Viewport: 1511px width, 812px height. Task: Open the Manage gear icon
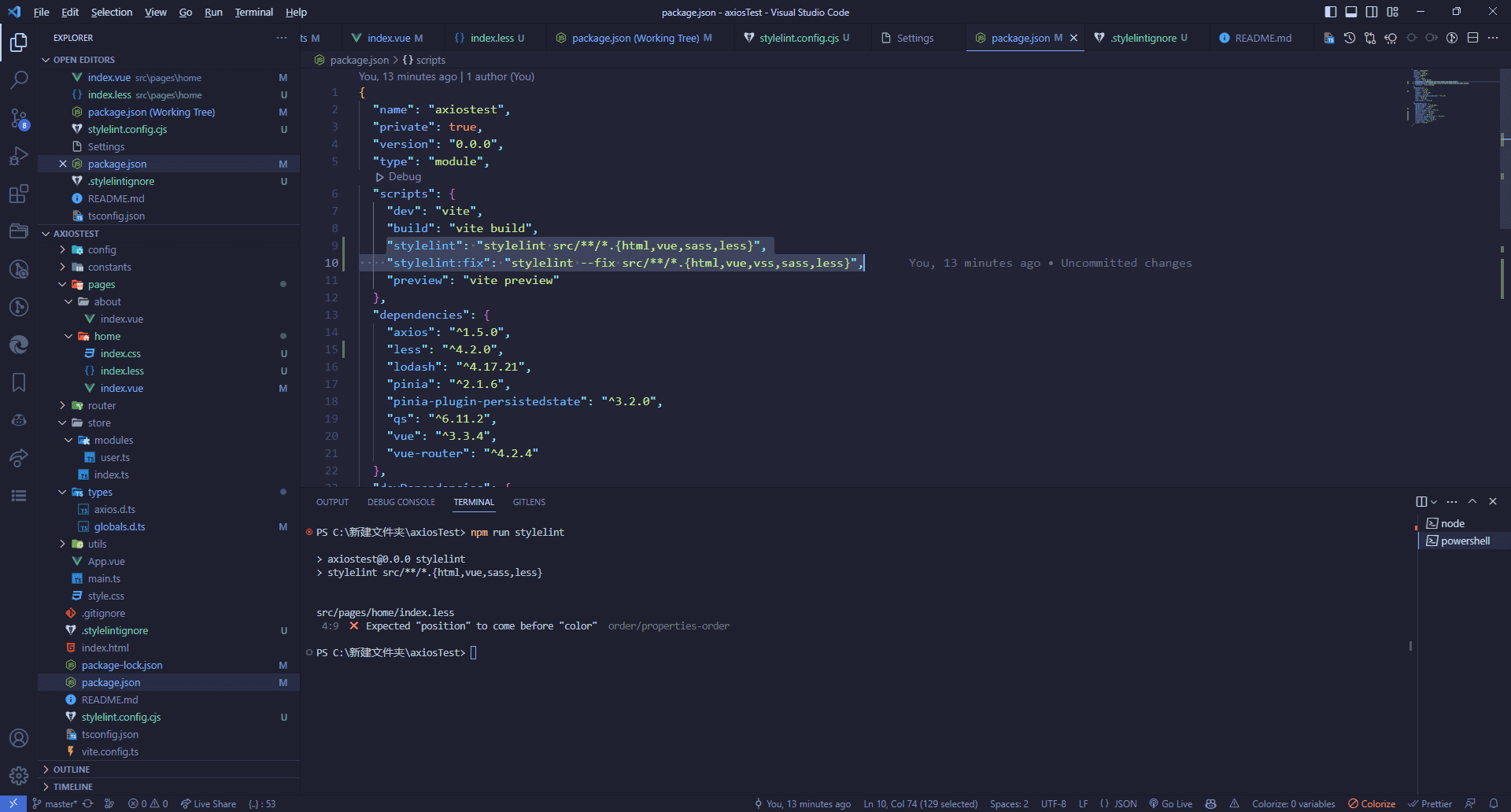click(x=19, y=776)
